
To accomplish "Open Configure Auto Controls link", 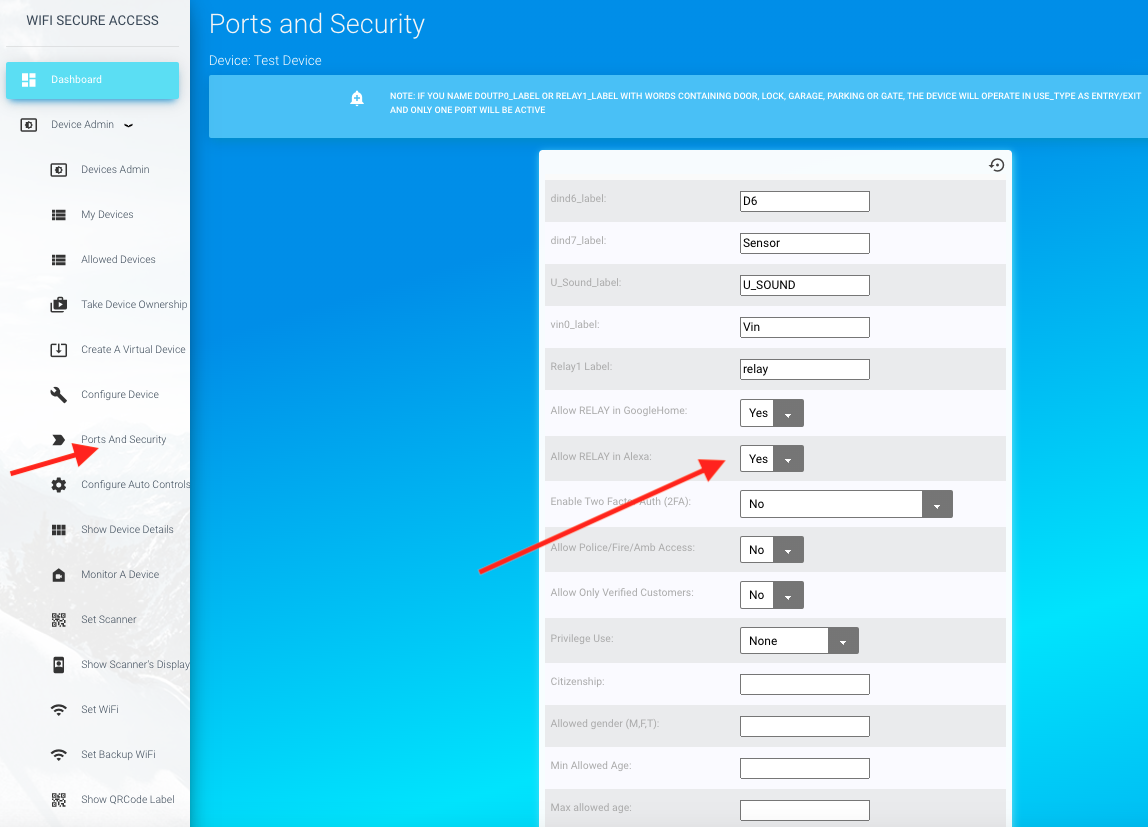I will (x=135, y=484).
